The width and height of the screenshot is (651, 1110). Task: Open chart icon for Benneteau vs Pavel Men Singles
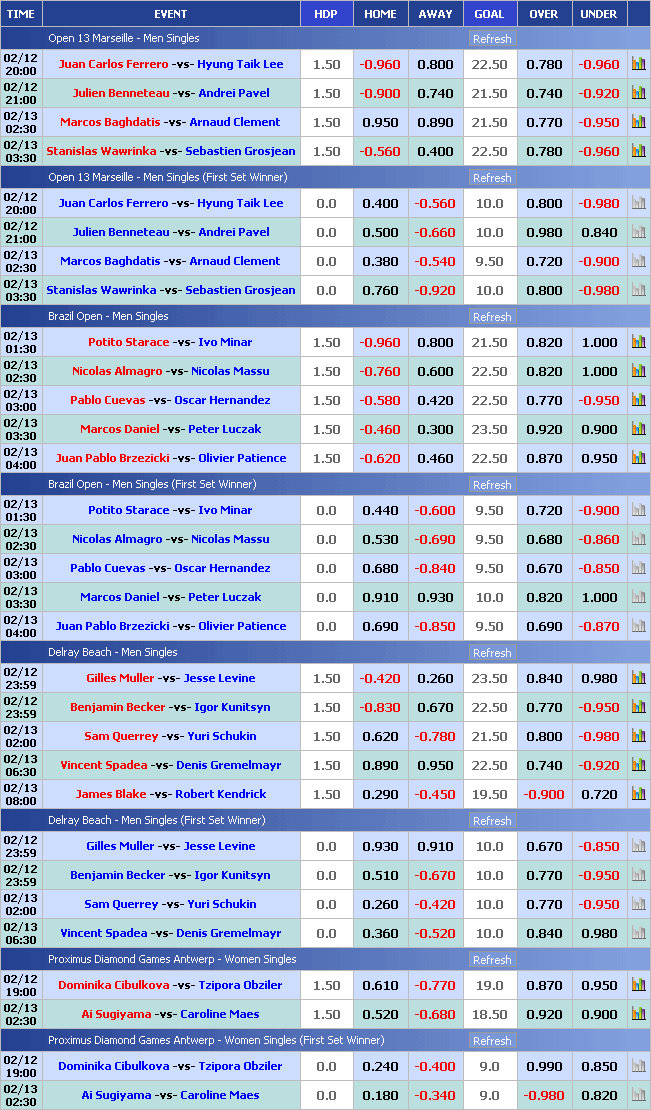point(638,93)
